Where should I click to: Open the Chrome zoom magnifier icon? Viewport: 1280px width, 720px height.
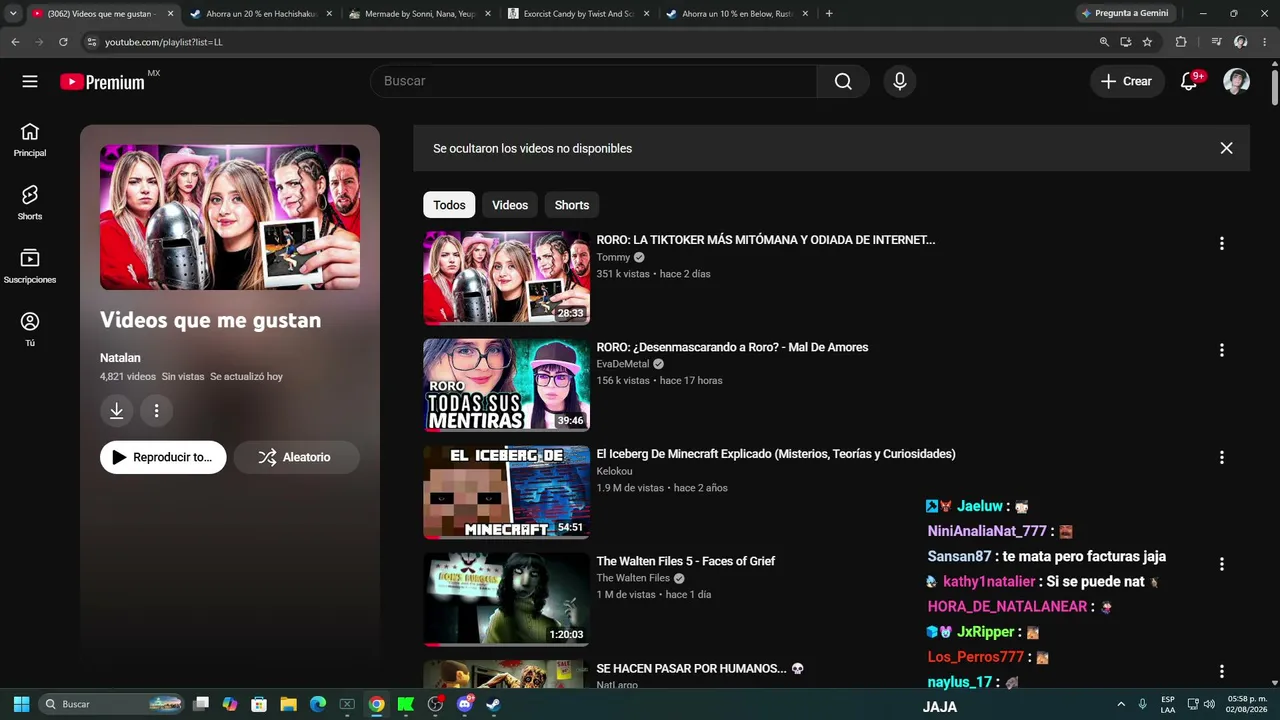[1104, 42]
